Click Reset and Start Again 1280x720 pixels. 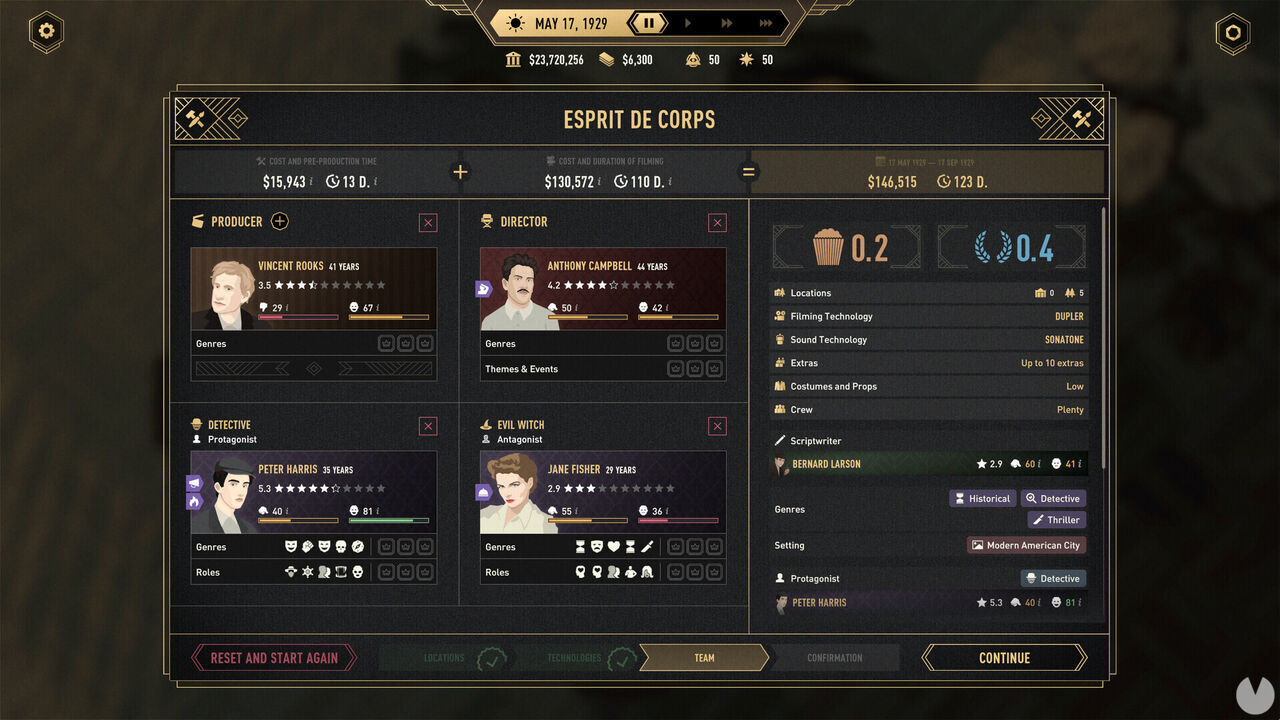coord(274,658)
